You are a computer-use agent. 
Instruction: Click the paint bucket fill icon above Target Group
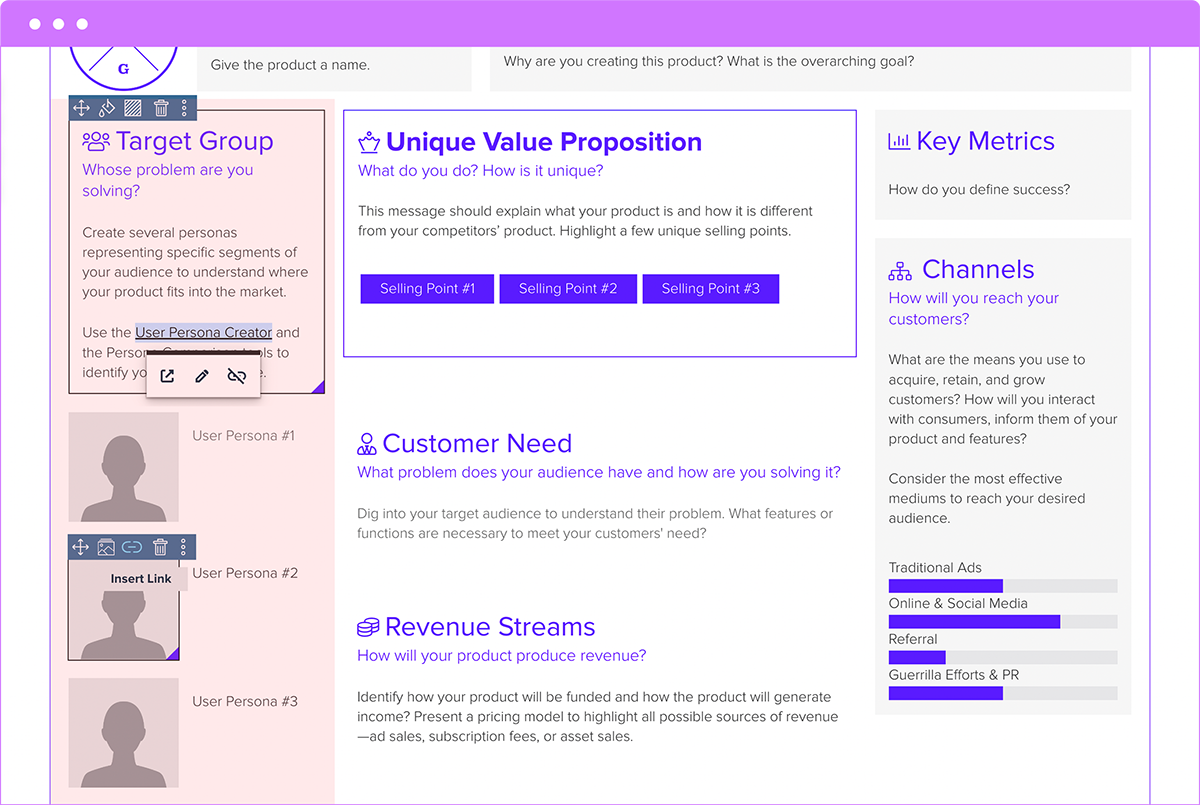point(107,107)
